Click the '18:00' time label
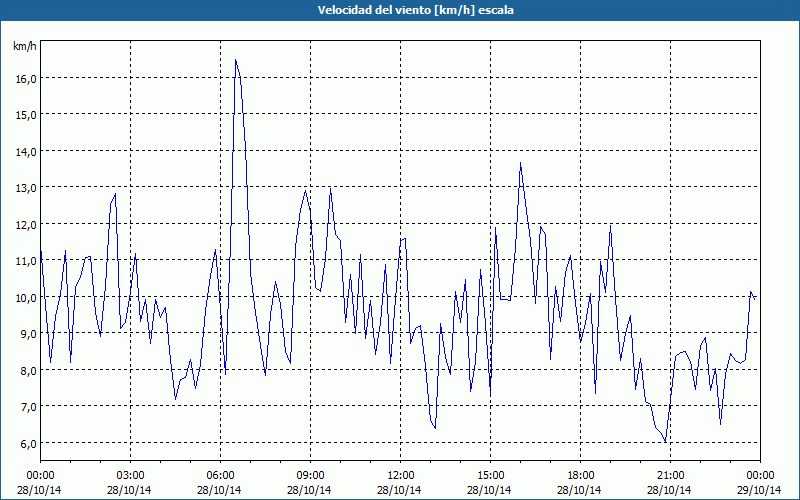 580,476
